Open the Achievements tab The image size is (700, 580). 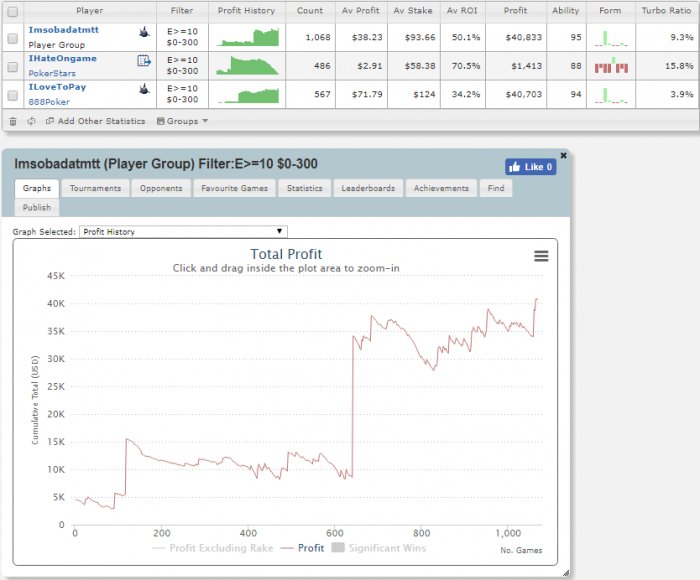(x=441, y=188)
